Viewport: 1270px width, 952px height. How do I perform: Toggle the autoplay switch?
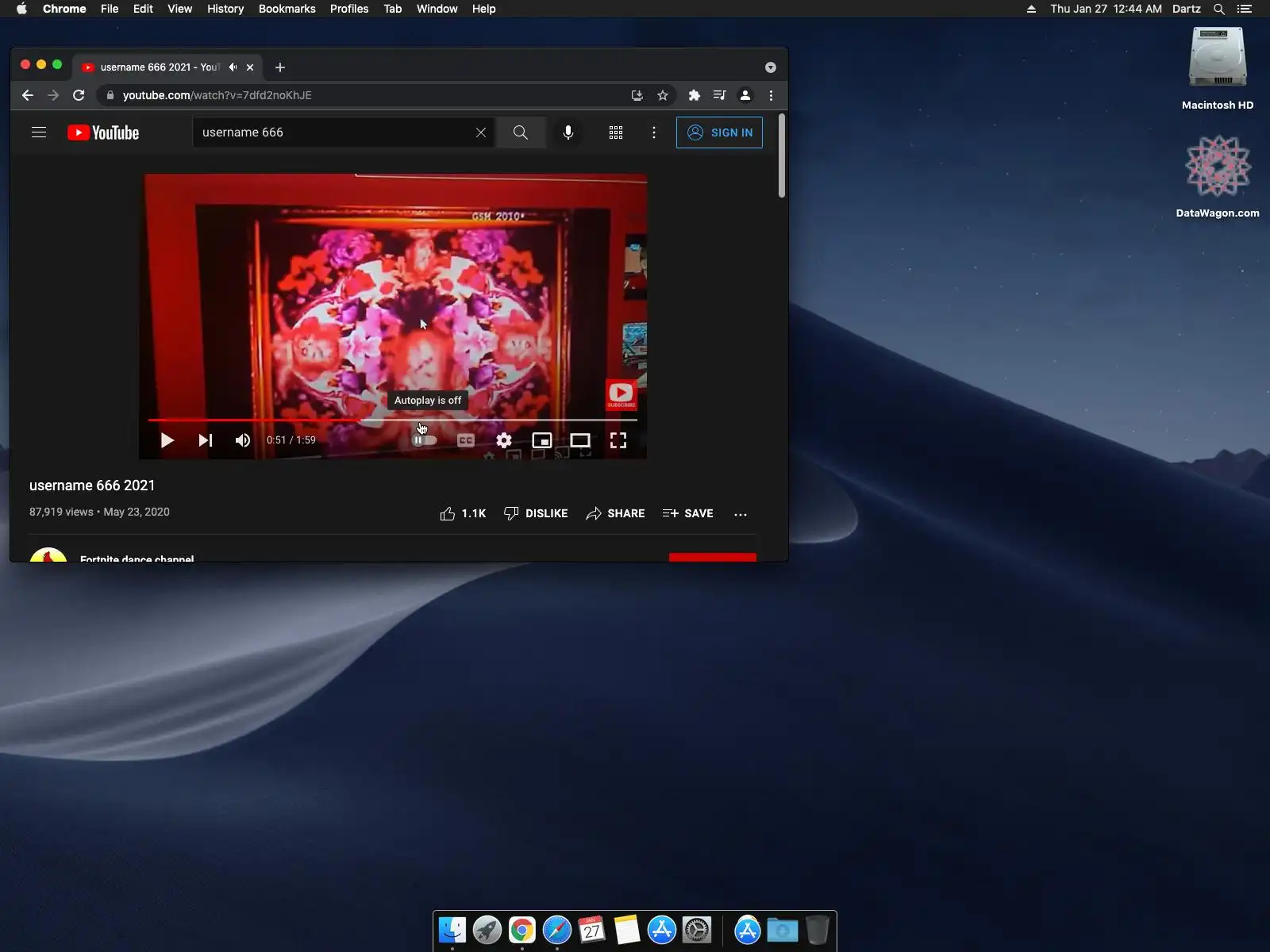425,440
